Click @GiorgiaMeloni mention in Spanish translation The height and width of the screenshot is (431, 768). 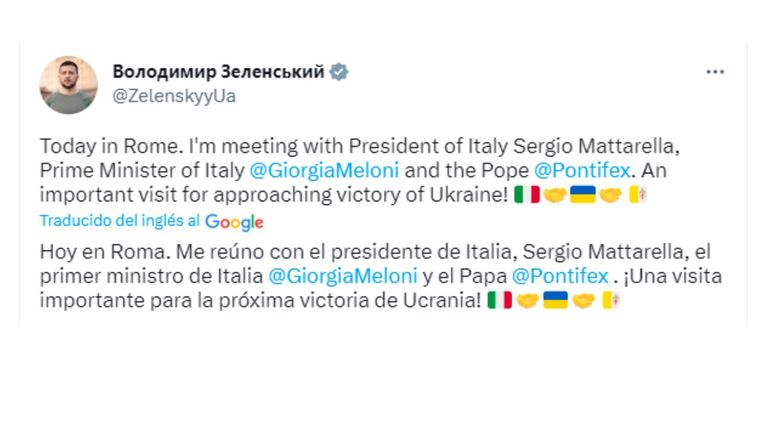pos(343,276)
